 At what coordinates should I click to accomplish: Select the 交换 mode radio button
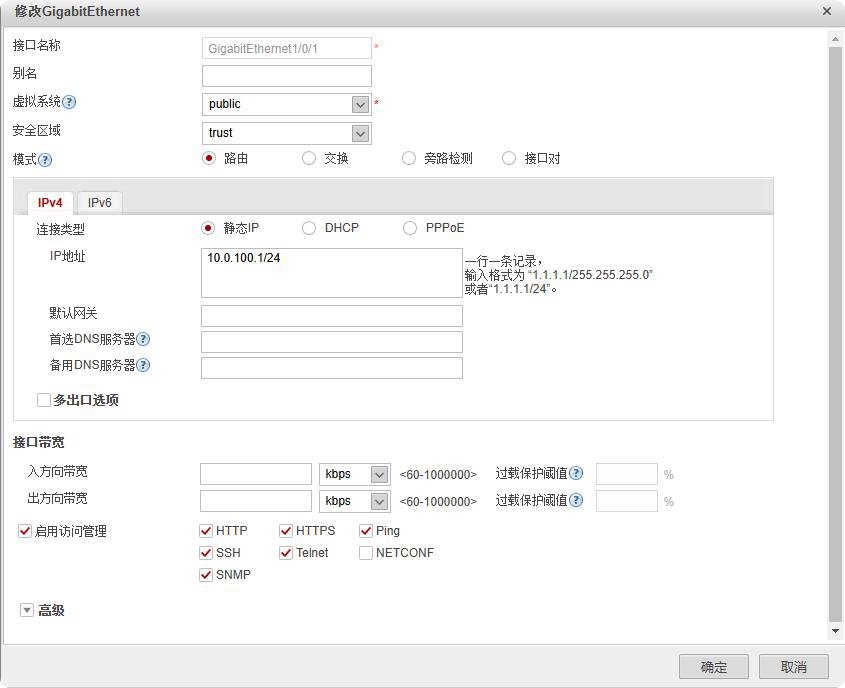309,158
